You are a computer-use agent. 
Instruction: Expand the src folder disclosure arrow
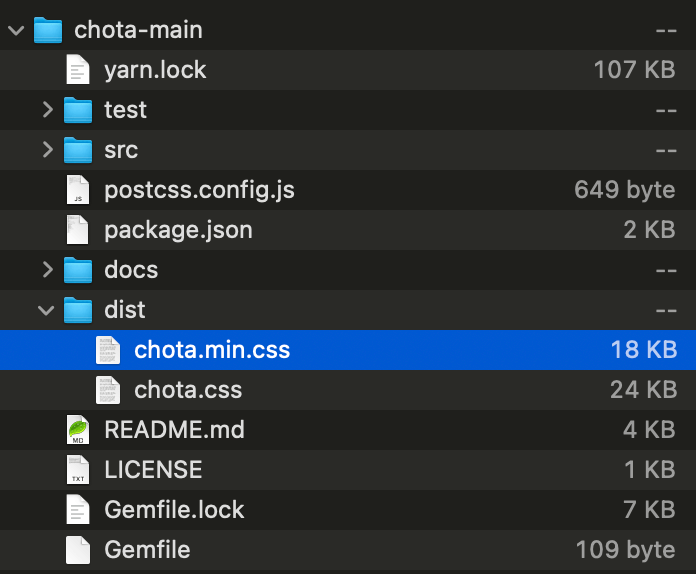[47, 150]
